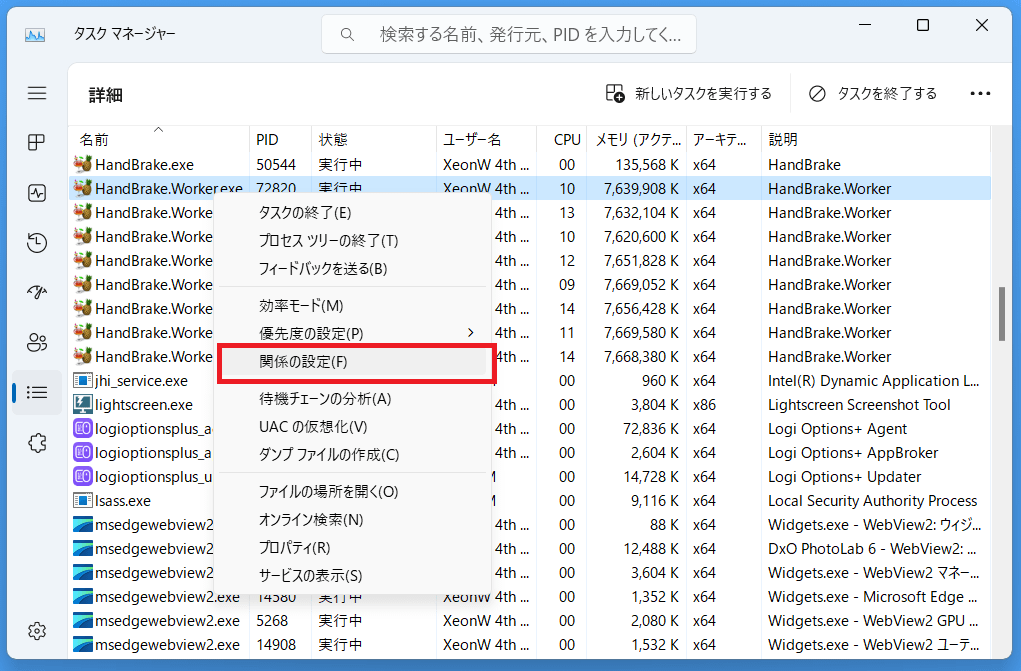The height and width of the screenshot is (671, 1021).
Task: Click description Lightscreen Screenshot Tool
Action: click(859, 405)
